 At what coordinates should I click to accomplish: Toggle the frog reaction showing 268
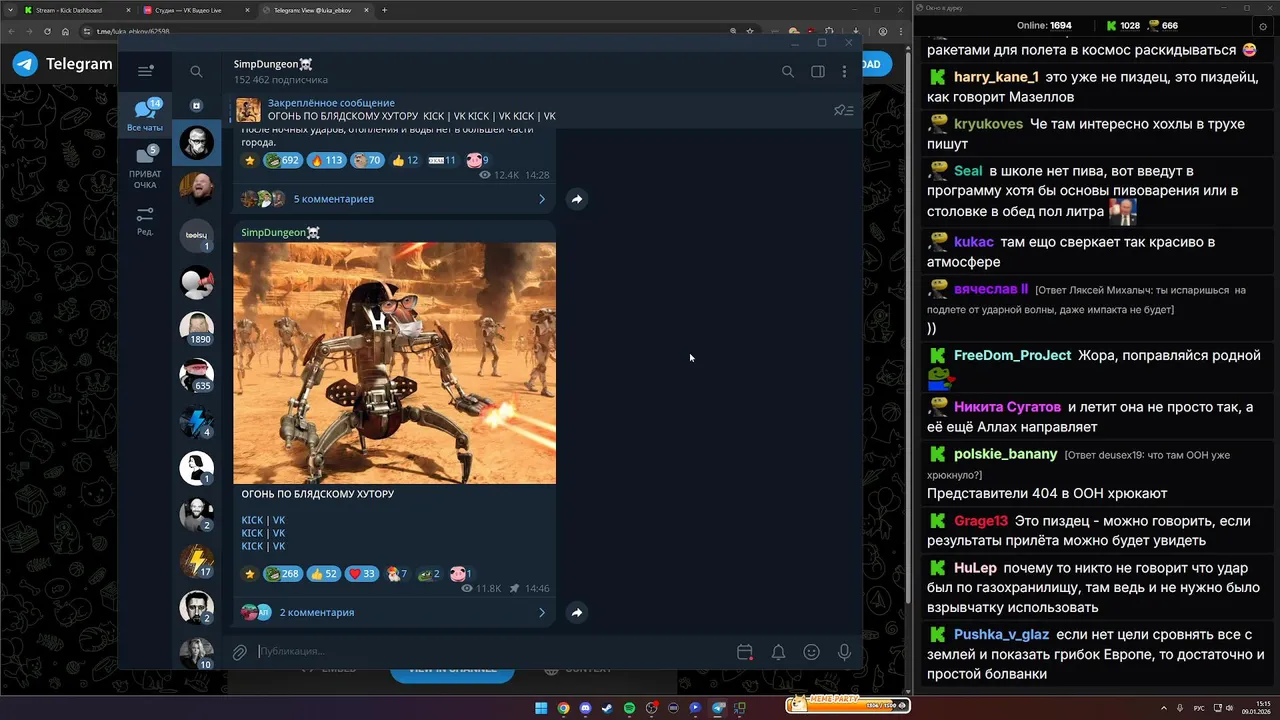(282, 574)
